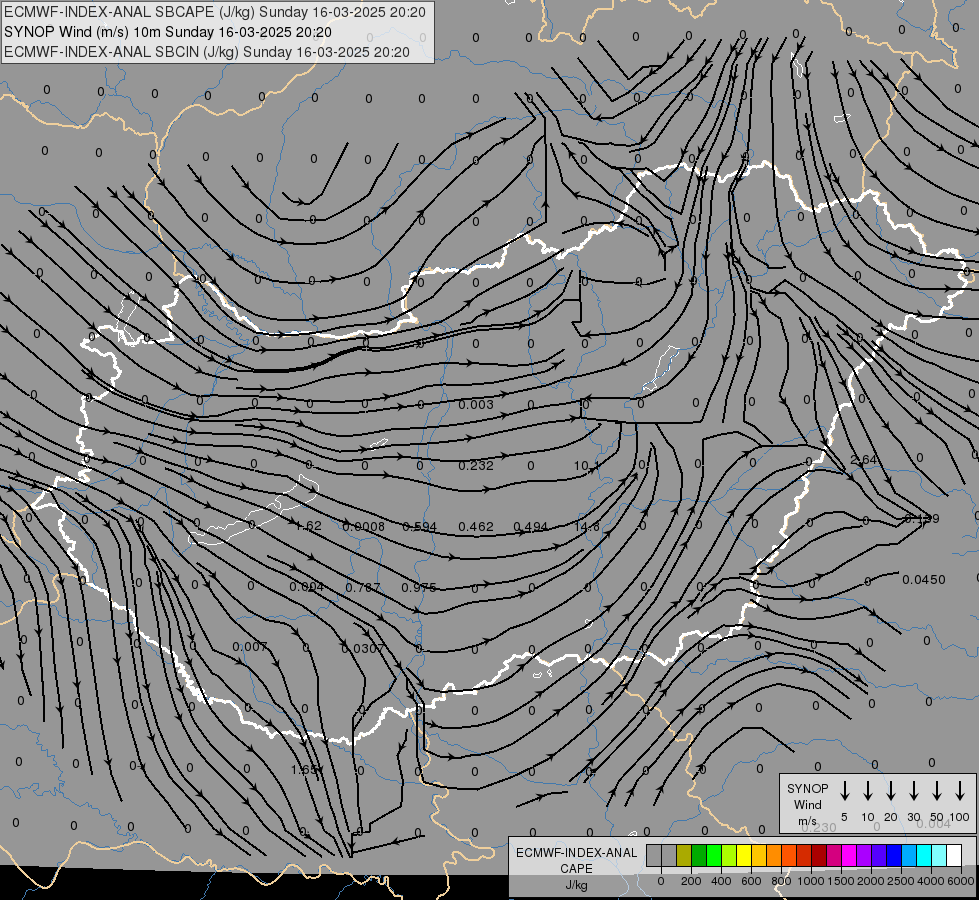Click the SBCAPE title line in header
979x900 pixels.
[215, 12]
